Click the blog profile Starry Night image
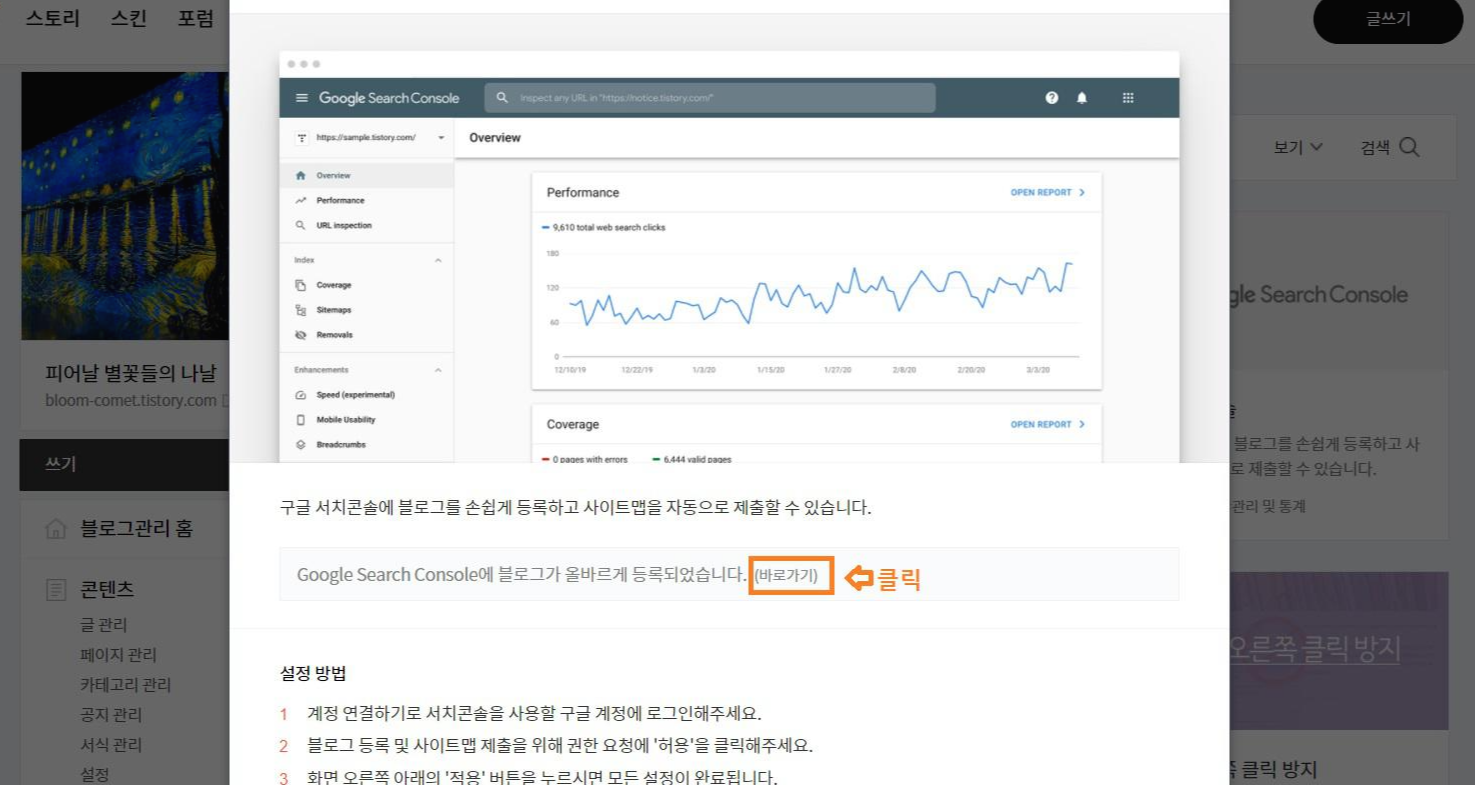This screenshot has height=785, width=1475. click(125, 206)
